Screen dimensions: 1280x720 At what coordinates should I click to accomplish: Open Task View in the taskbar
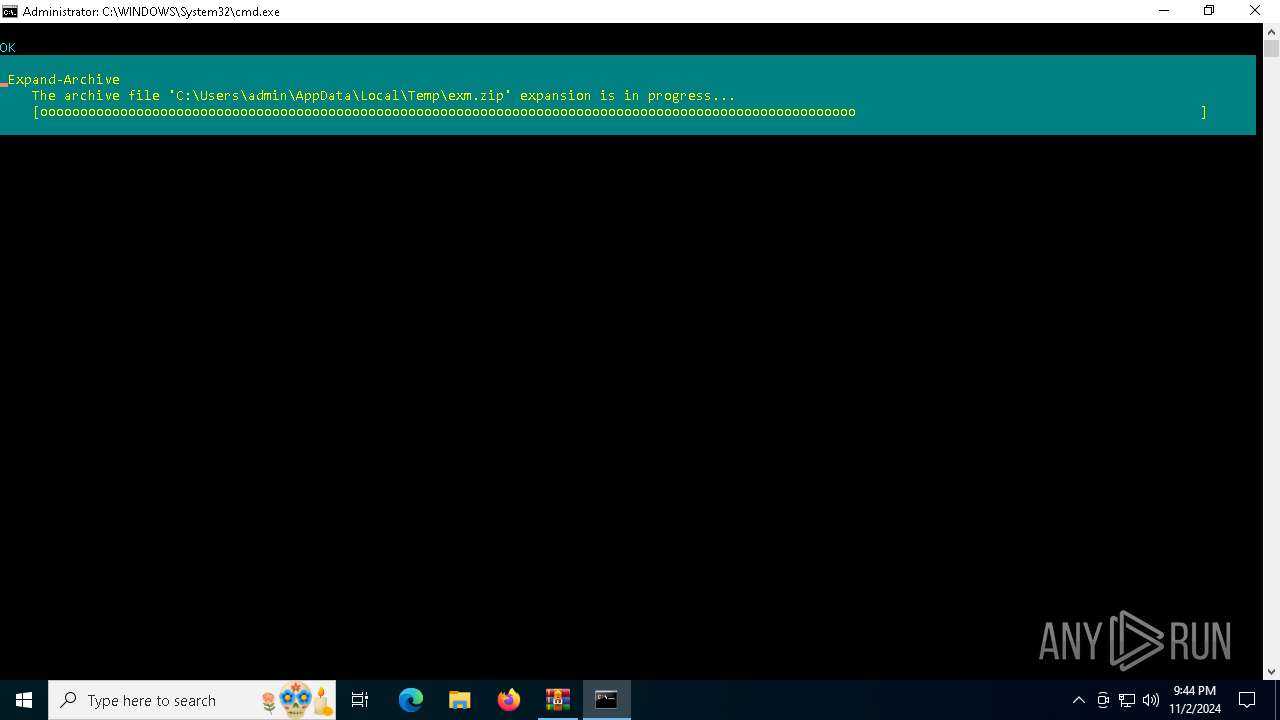pyautogui.click(x=360, y=700)
